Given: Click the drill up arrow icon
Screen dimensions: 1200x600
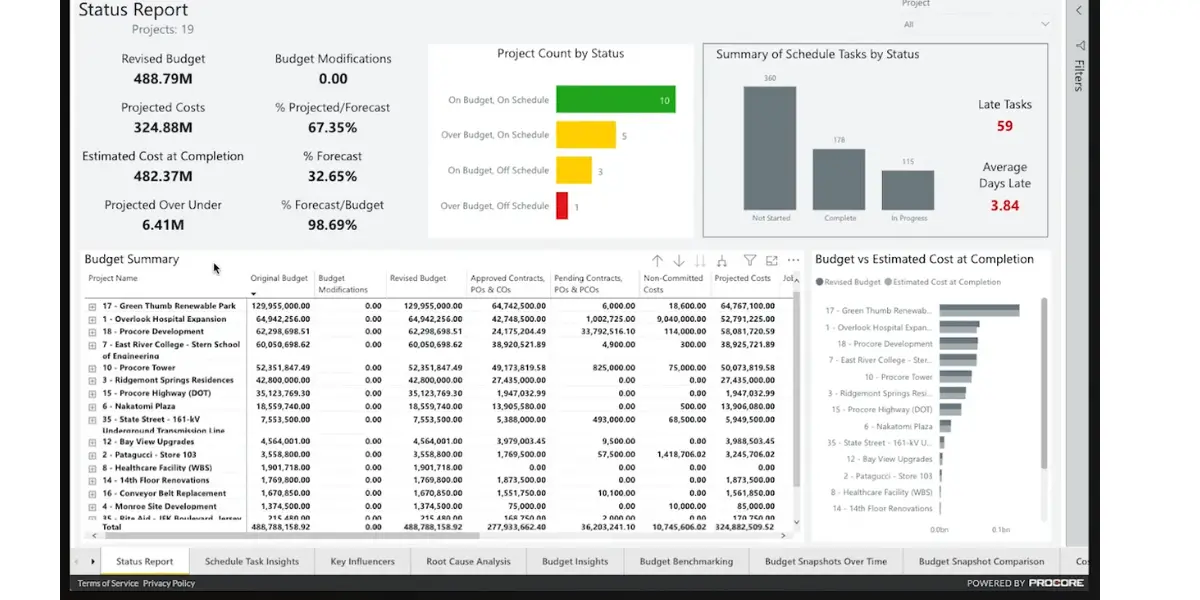Looking at the screenshot, I should [x=657, y=260].
